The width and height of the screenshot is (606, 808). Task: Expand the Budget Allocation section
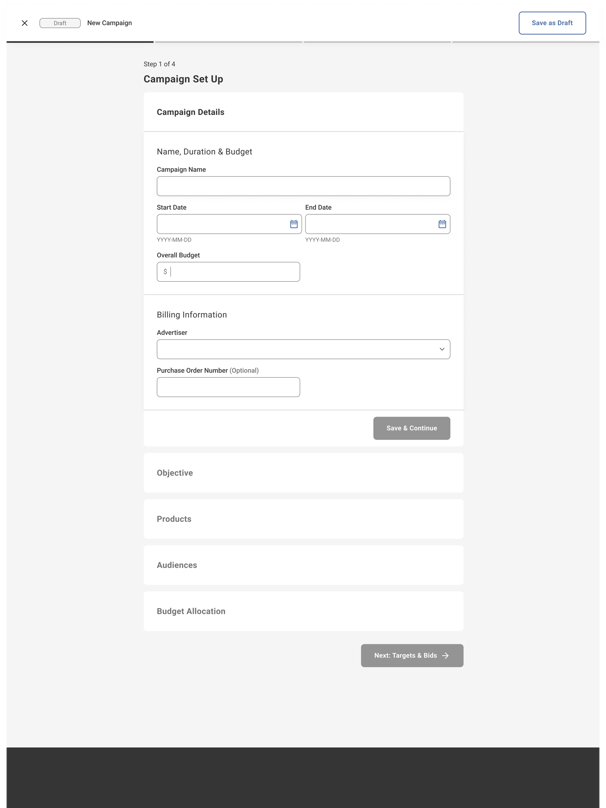(304, 611)
